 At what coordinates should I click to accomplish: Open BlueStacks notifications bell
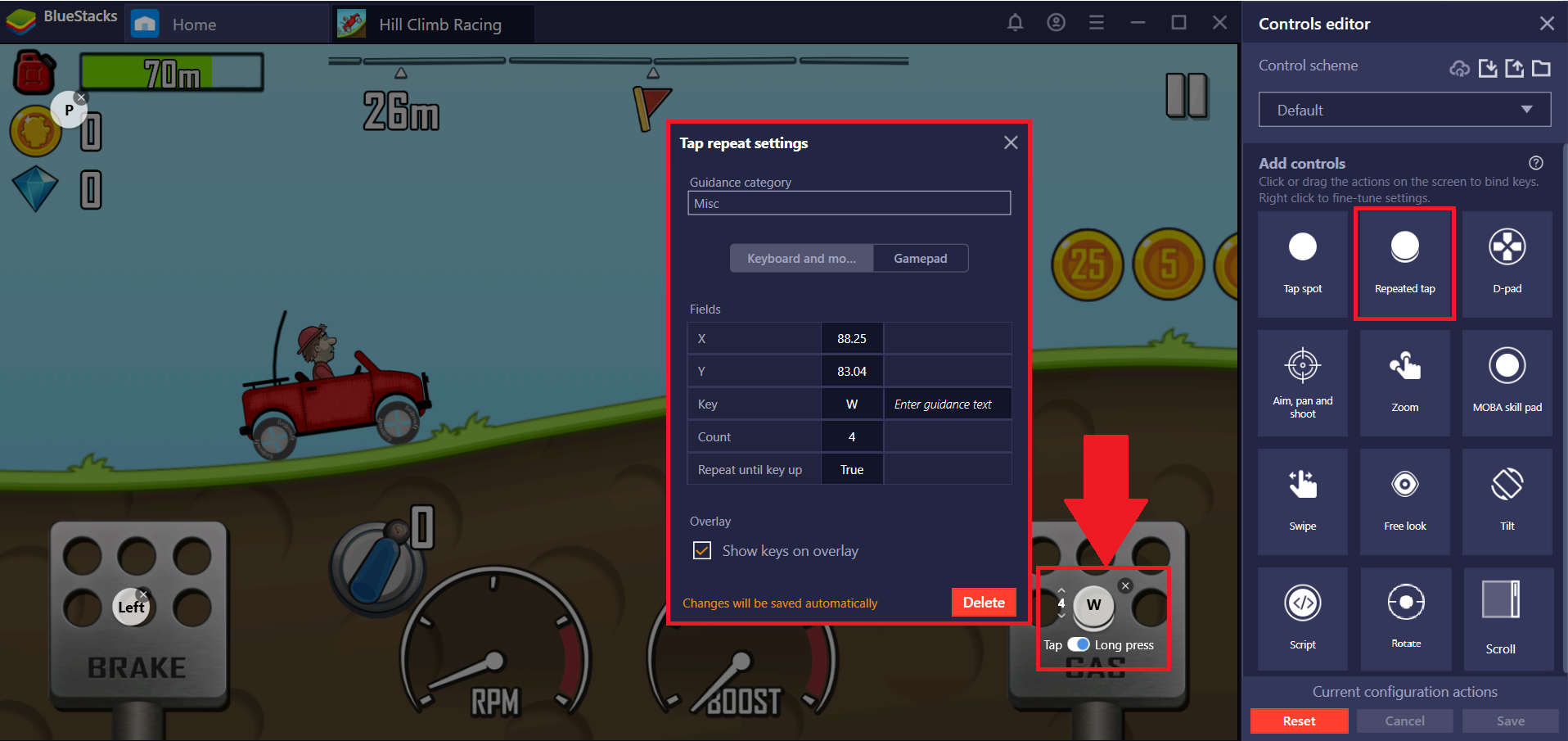[1015, 23]
